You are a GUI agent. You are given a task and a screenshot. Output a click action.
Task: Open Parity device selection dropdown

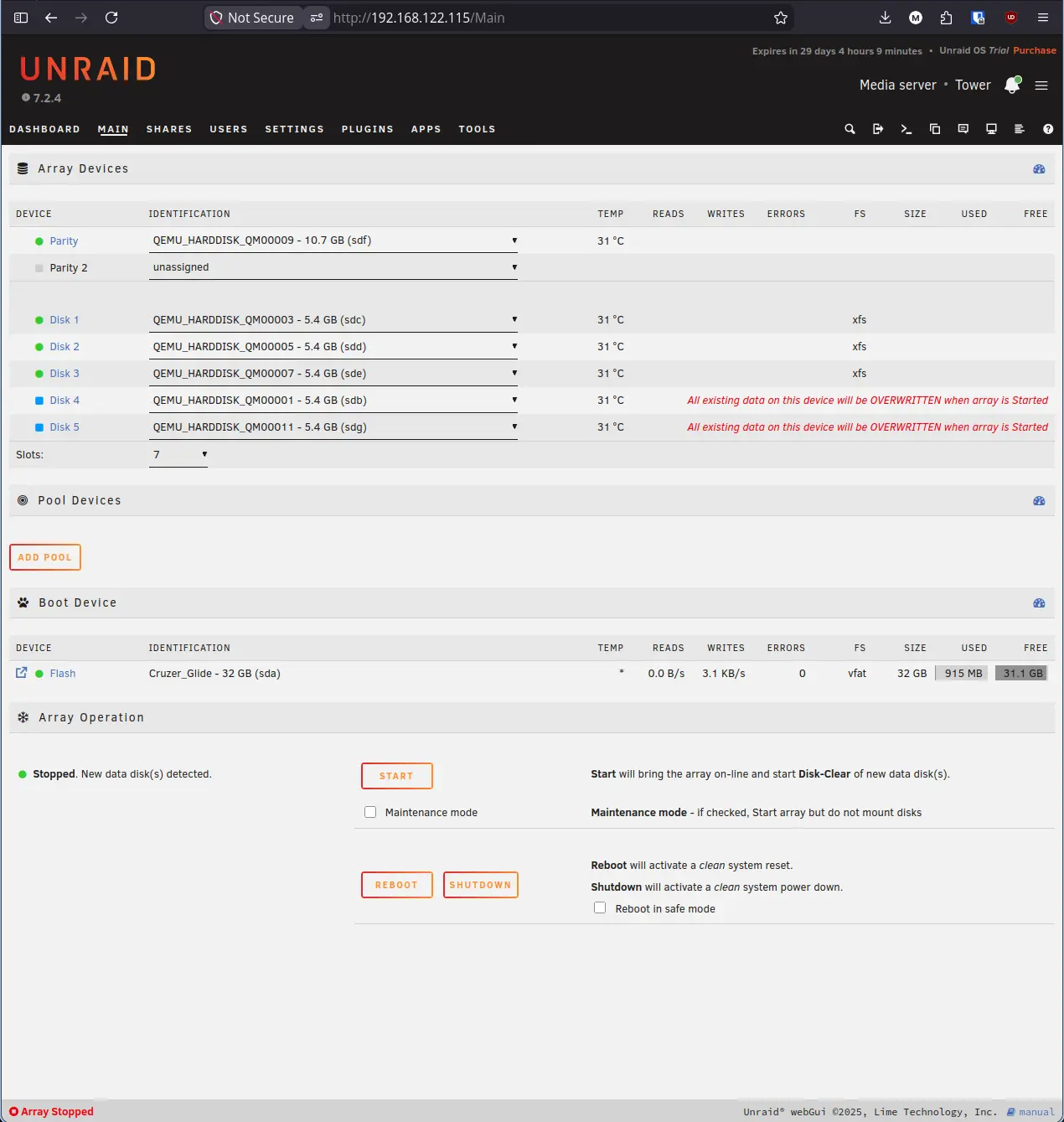click(333, 240)
